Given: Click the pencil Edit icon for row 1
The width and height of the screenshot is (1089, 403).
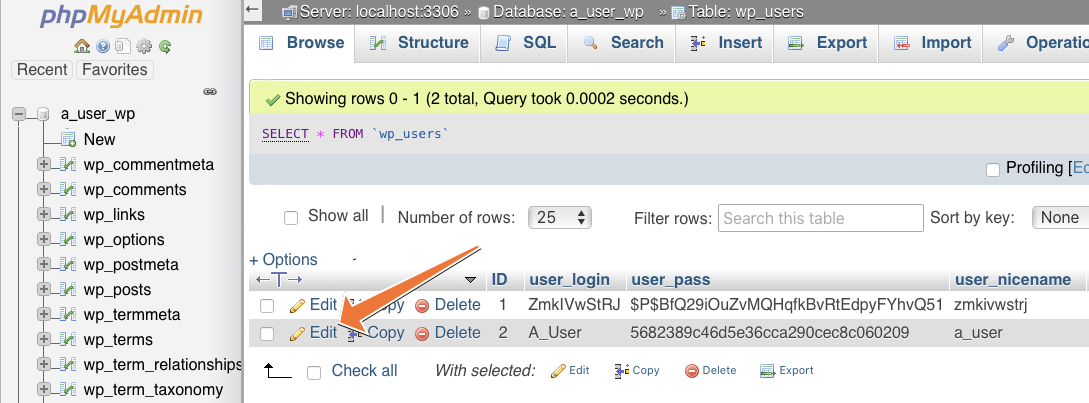Looking at the screenshot, I should click(x=297, y=305).
